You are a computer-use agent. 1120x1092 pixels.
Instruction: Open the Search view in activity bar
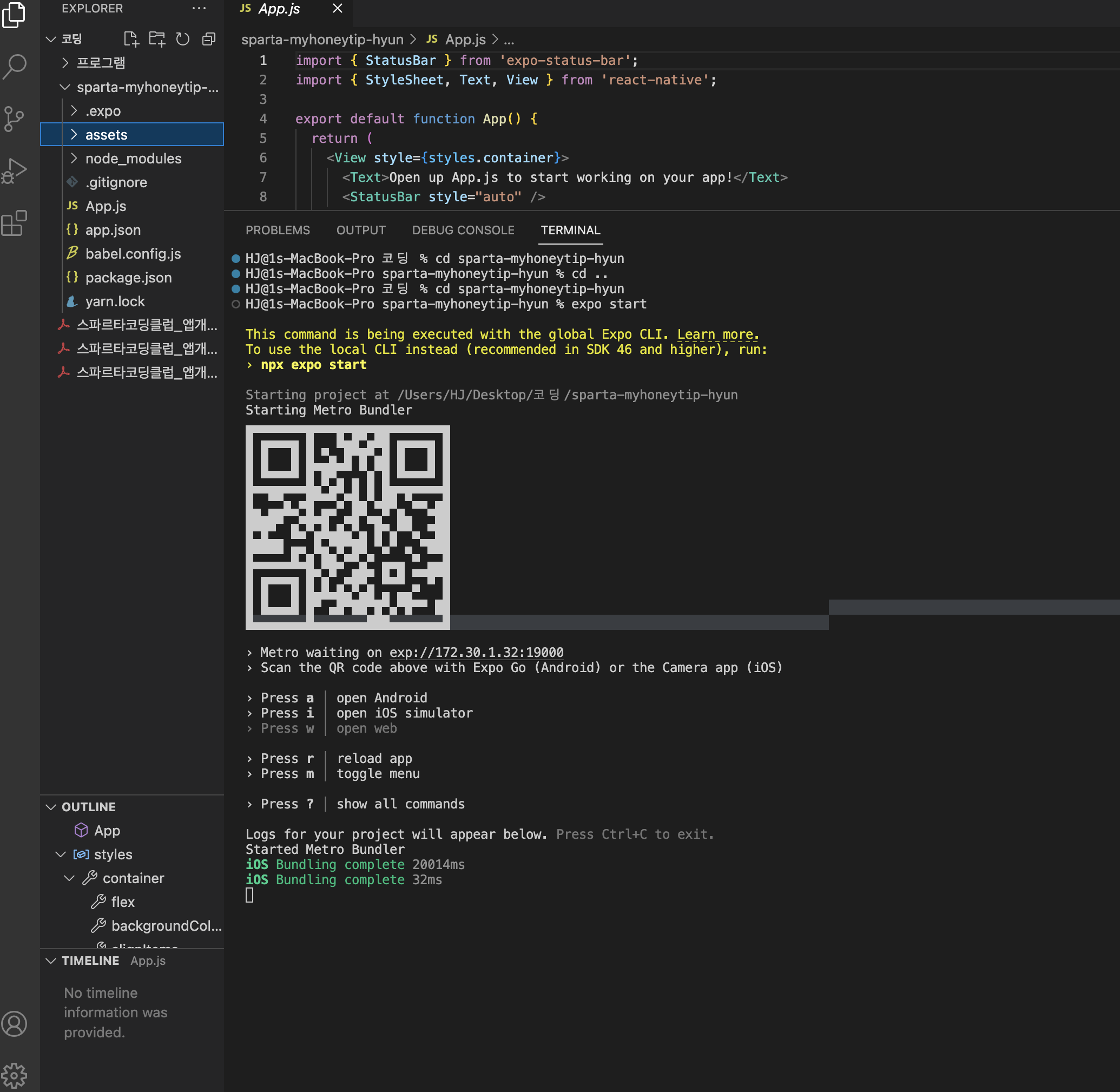(x=14, y=67)
